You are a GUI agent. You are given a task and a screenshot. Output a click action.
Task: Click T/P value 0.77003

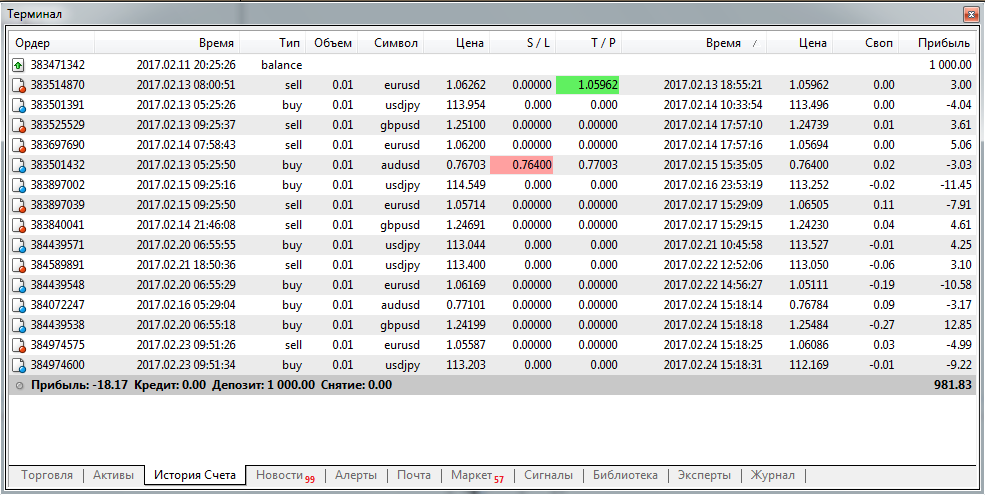[x=598, y=165]
